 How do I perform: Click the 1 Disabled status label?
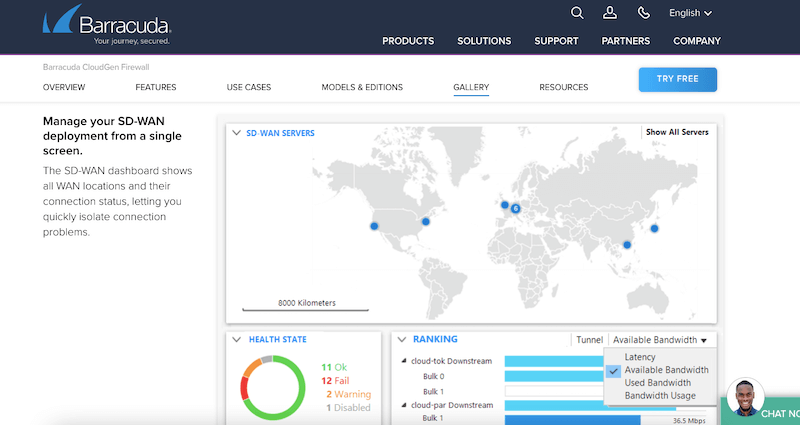pos(348,408)
